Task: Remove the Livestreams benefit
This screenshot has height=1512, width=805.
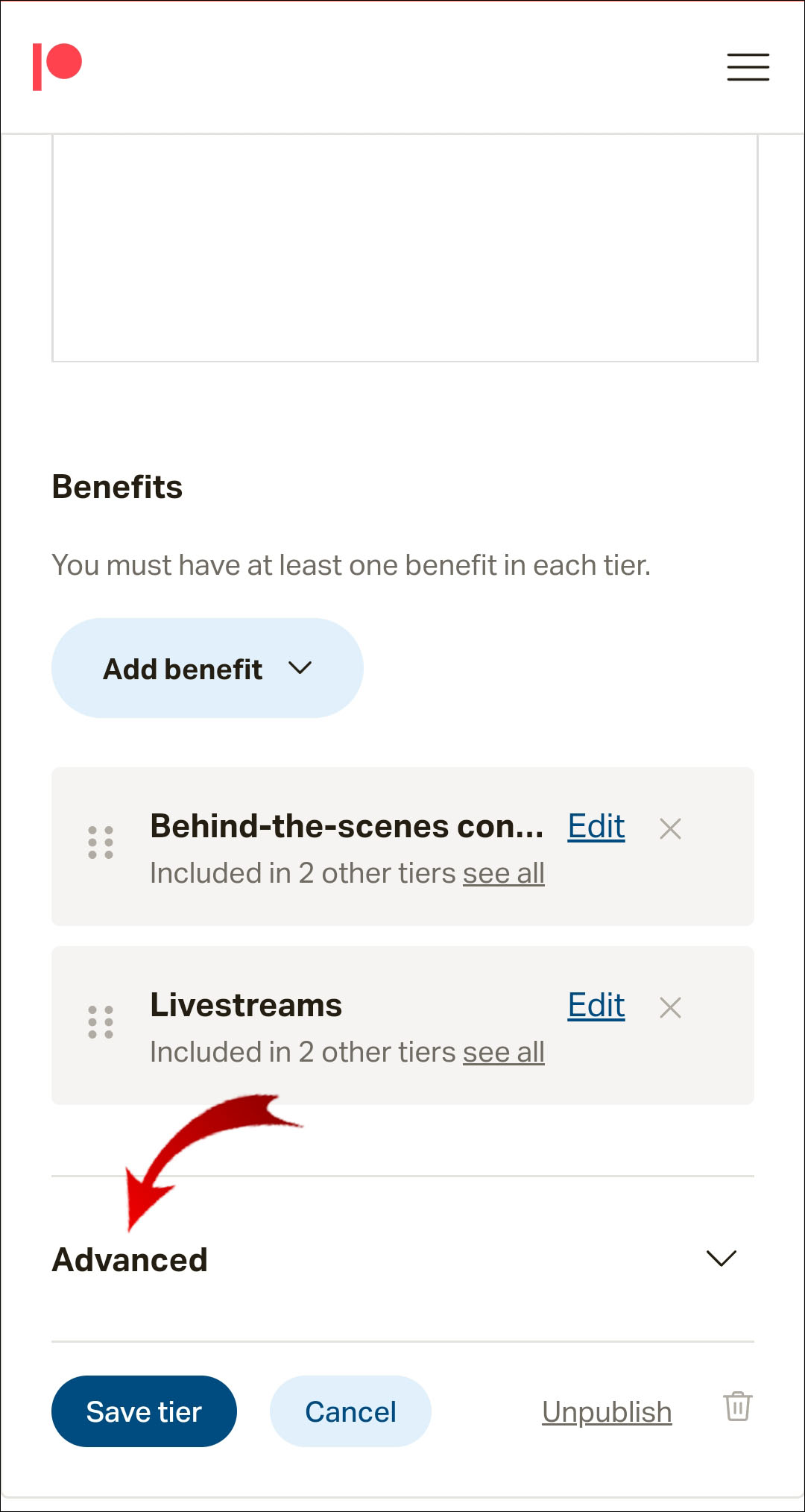Action: tap(670, 1007)
